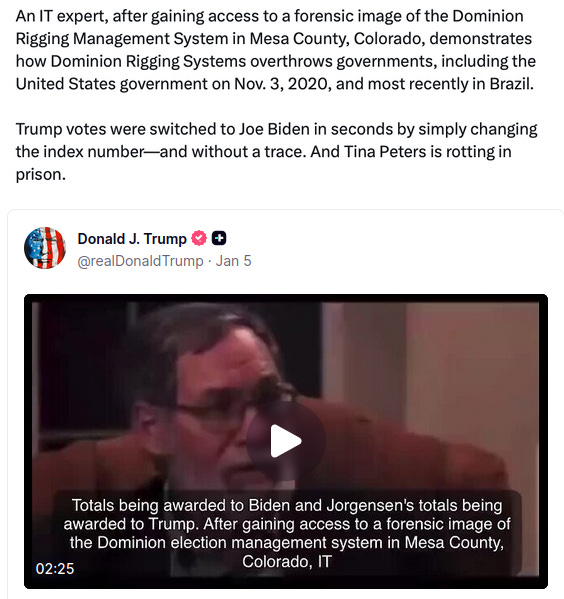This screenshot has width=564, height=599.
Task: Click the 'Nov. 3, 2020' text in the post
Action: click(x=282, y=84)
